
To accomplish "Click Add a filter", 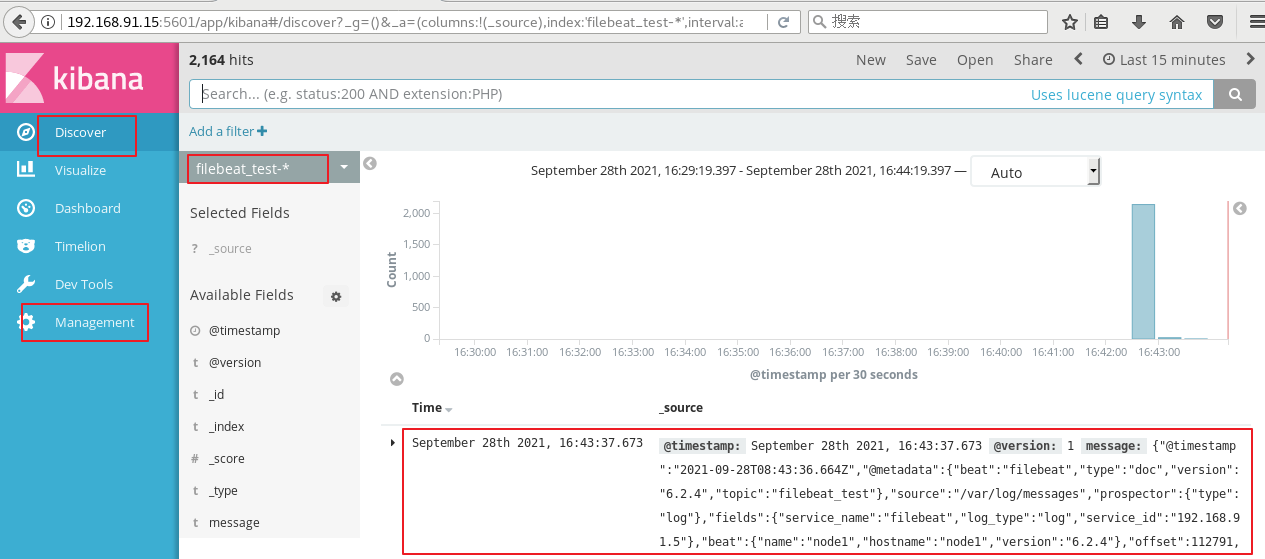I will [228, 131].
